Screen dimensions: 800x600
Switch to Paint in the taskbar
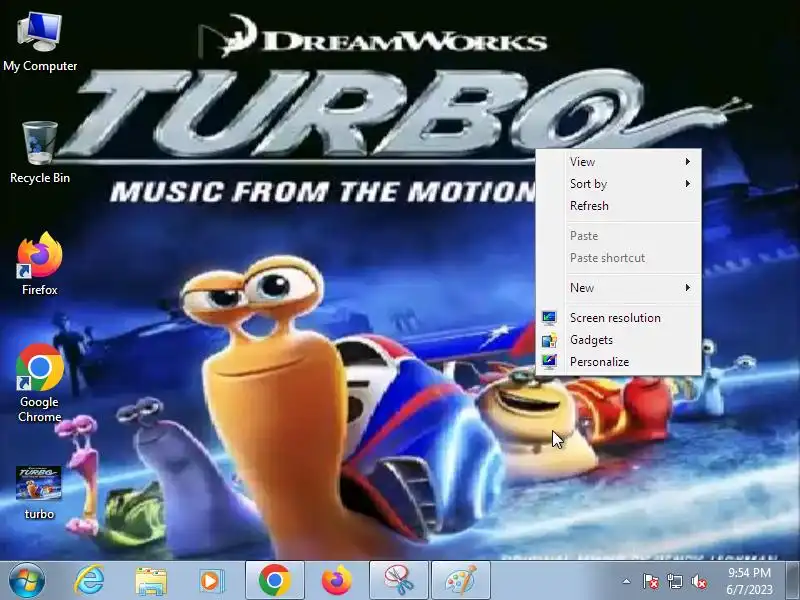tap(461, 581)
